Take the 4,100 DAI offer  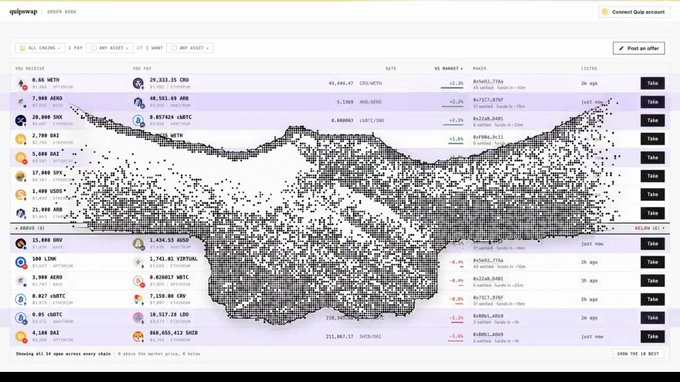[x=653, y=336]
